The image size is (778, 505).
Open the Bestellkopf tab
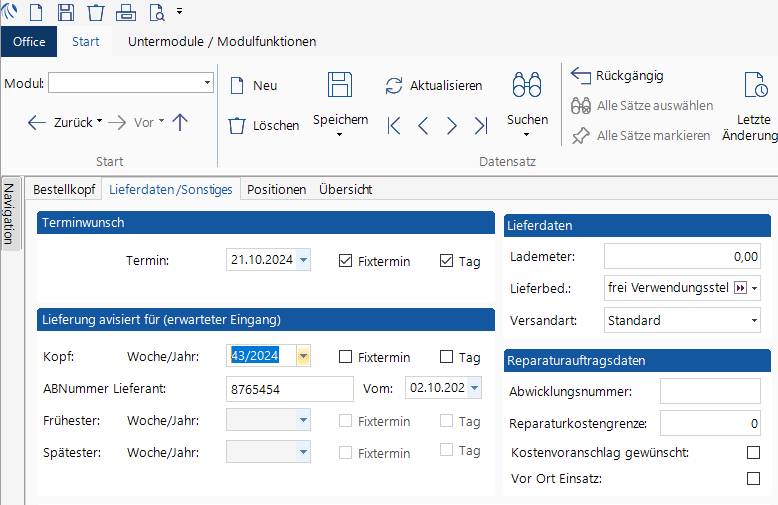(x=64, y=189)
